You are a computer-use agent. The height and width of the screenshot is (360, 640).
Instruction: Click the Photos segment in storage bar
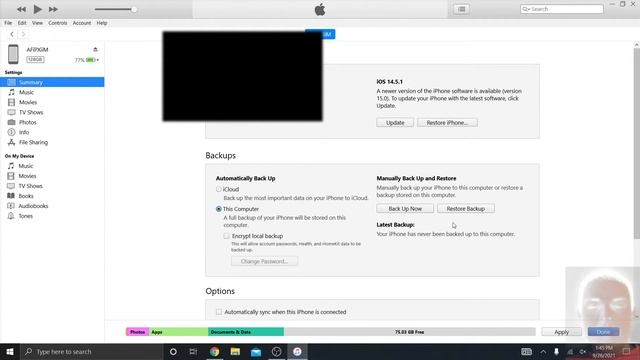(x=138, y=332)
